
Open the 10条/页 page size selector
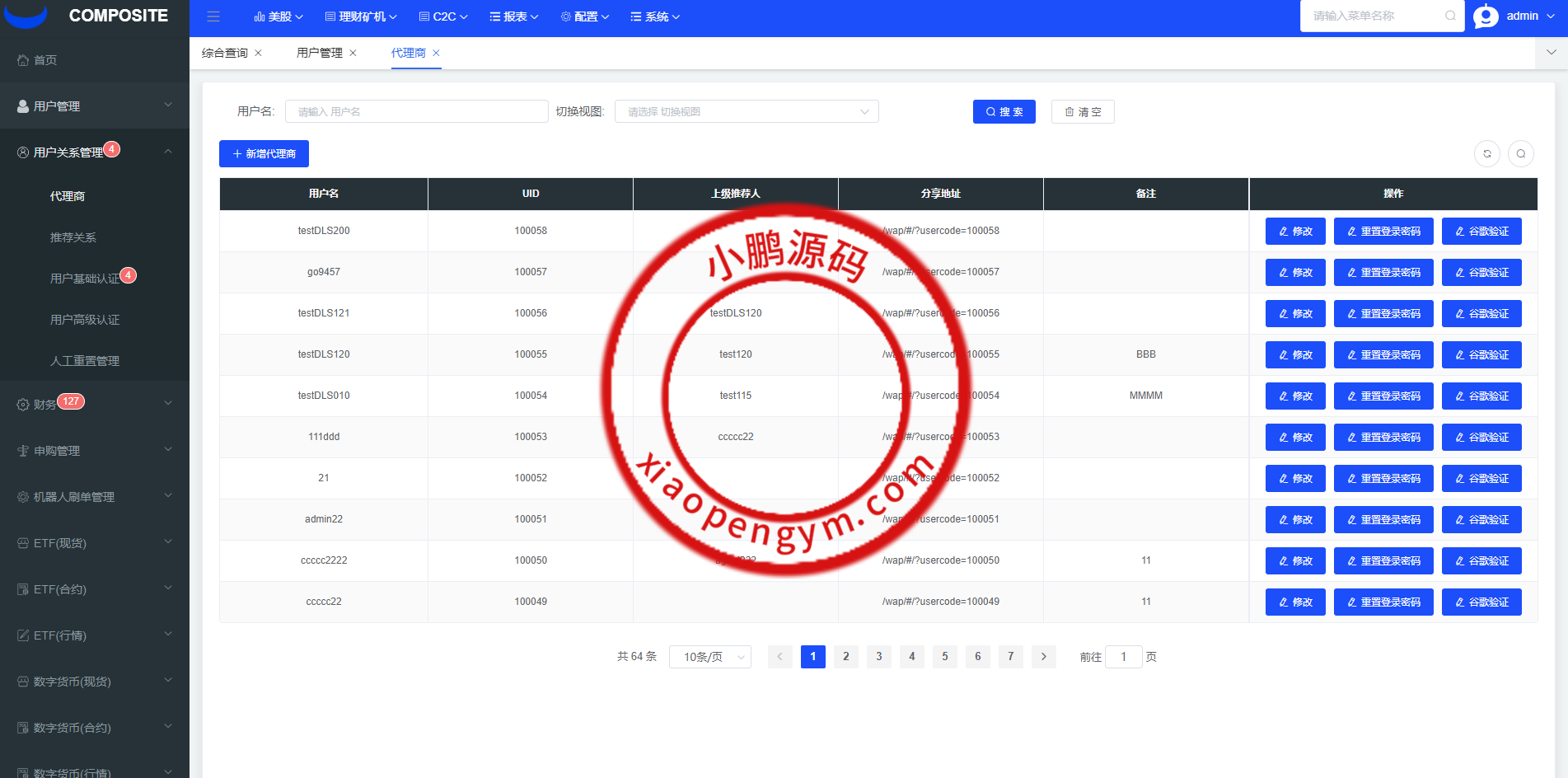tap(709, 657)
